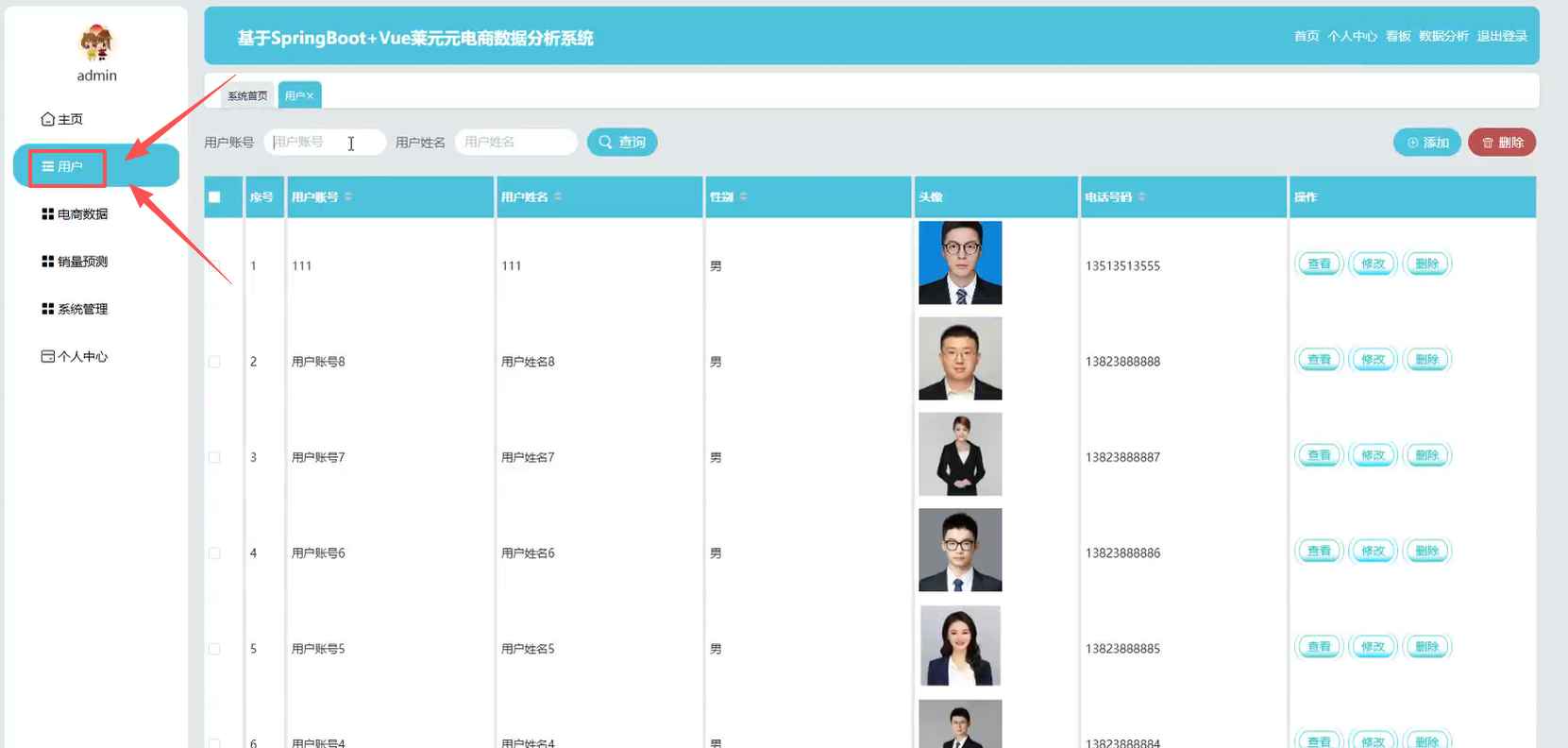Click the 基于SpringBoot+Vue system title
1568x748 pixels.
click(x=415, y=38)
